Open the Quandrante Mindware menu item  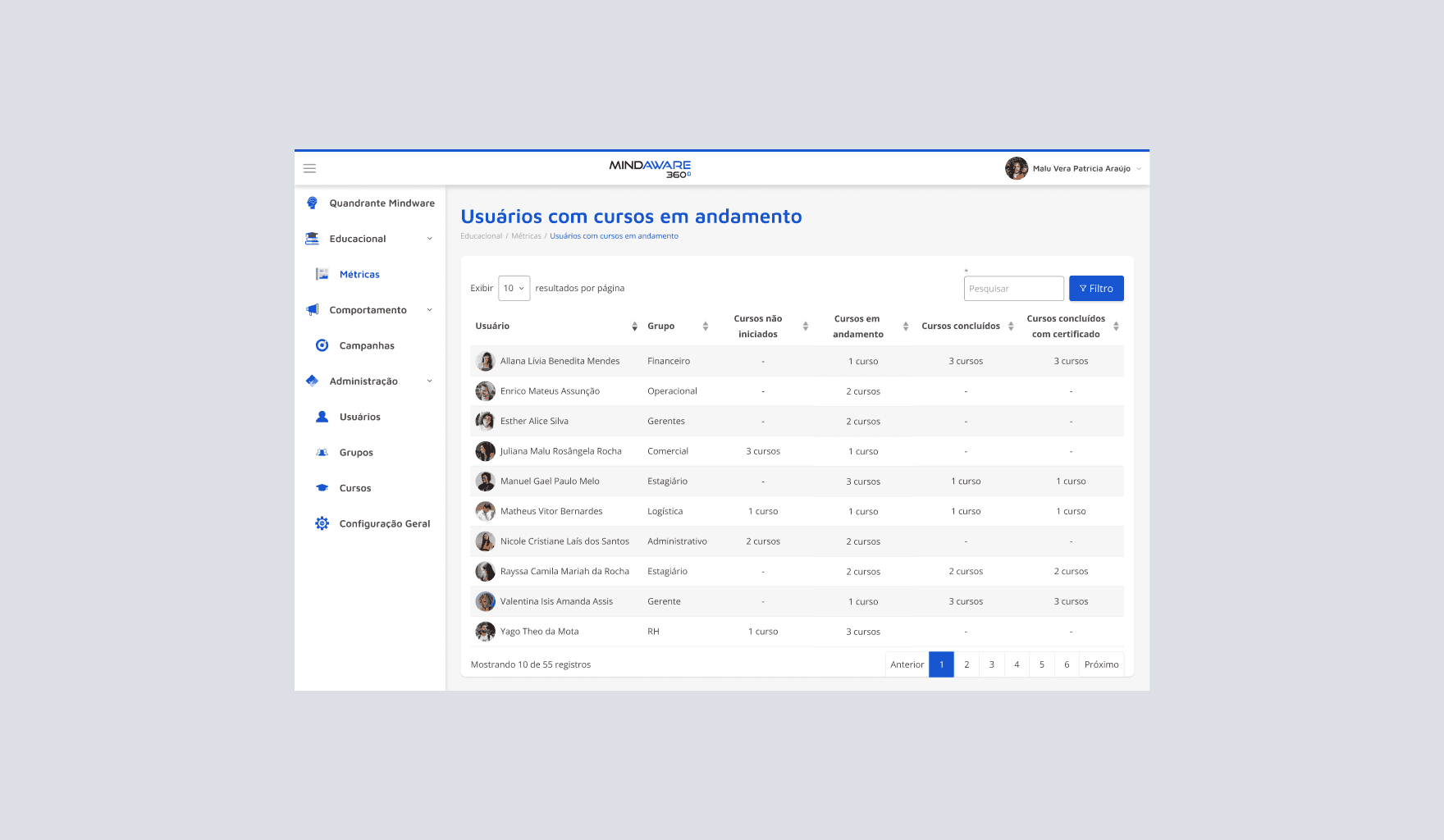[x=382, y=203]
